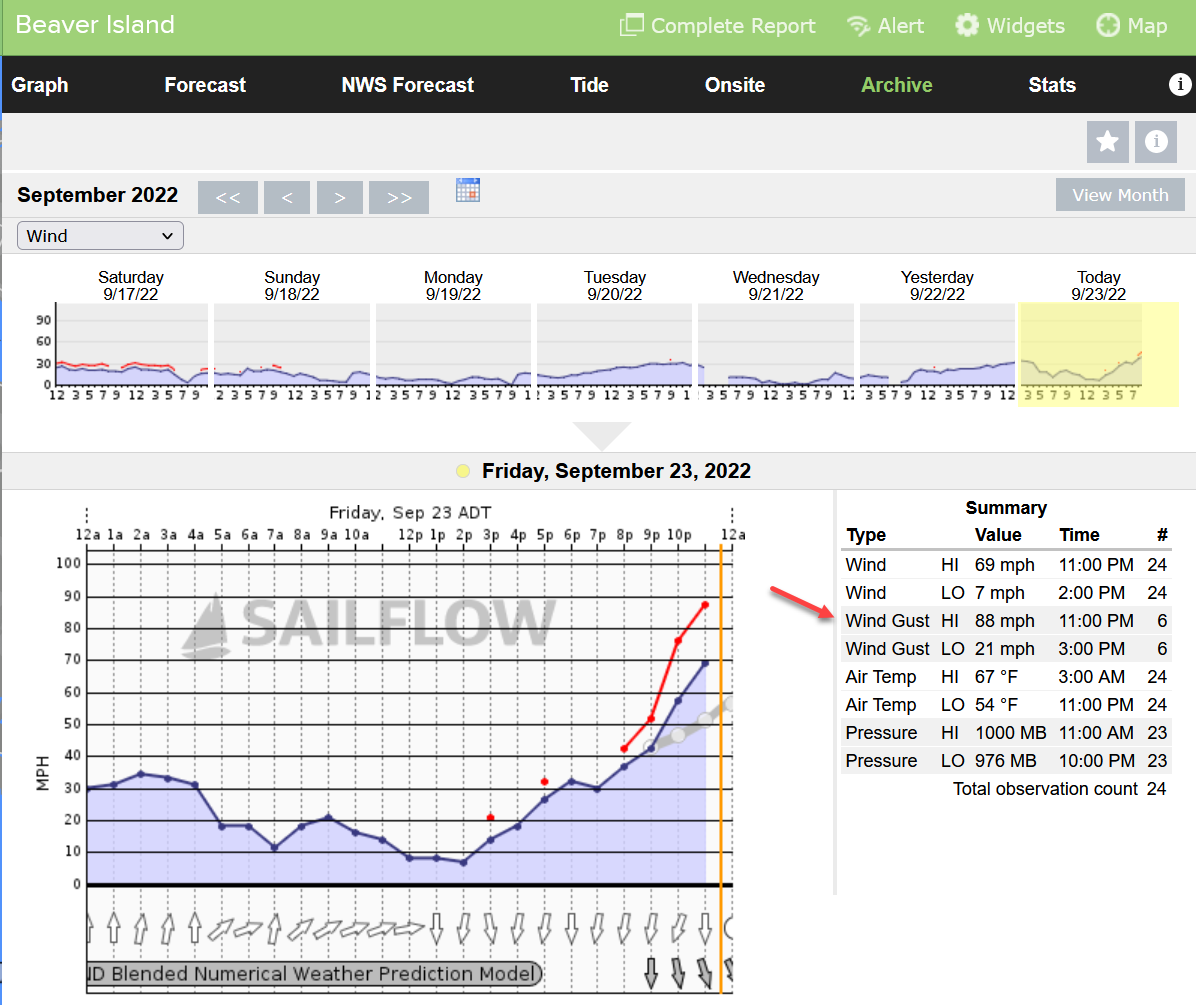The width and height of the screenshot is (1196, 1005).
Task: Click the 69 mph Wind HI value
Action: click(1005, 565)
